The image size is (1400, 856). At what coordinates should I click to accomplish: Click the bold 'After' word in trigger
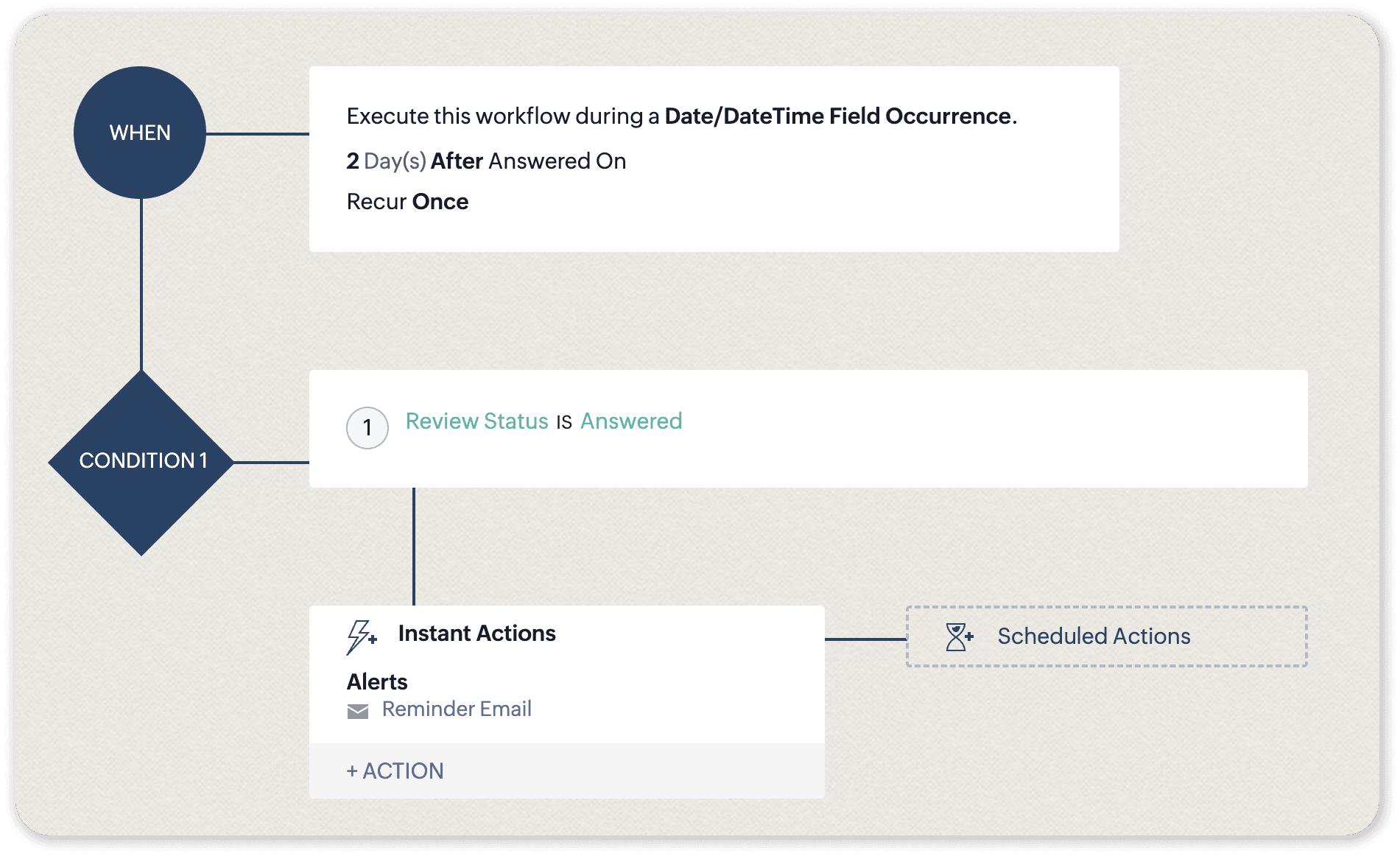(x=457, y=161)
